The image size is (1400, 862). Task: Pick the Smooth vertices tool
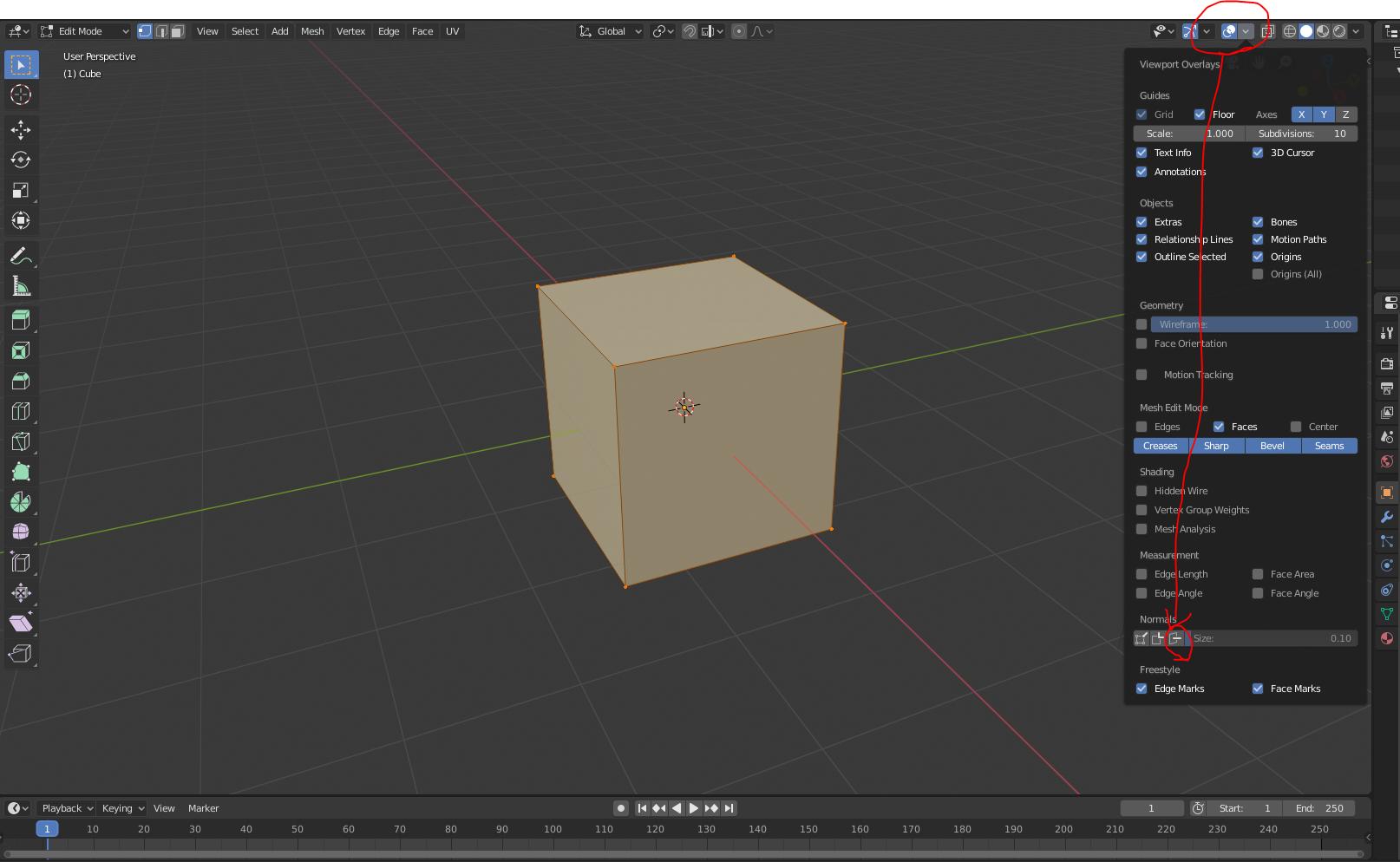21,532
